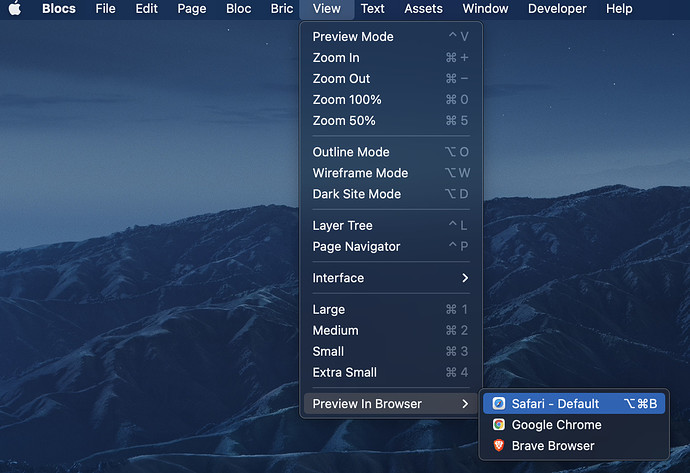Open the Text menu
Image resolution: width=690 pixels, height=473 pixels.
click(x=372, y=8)
